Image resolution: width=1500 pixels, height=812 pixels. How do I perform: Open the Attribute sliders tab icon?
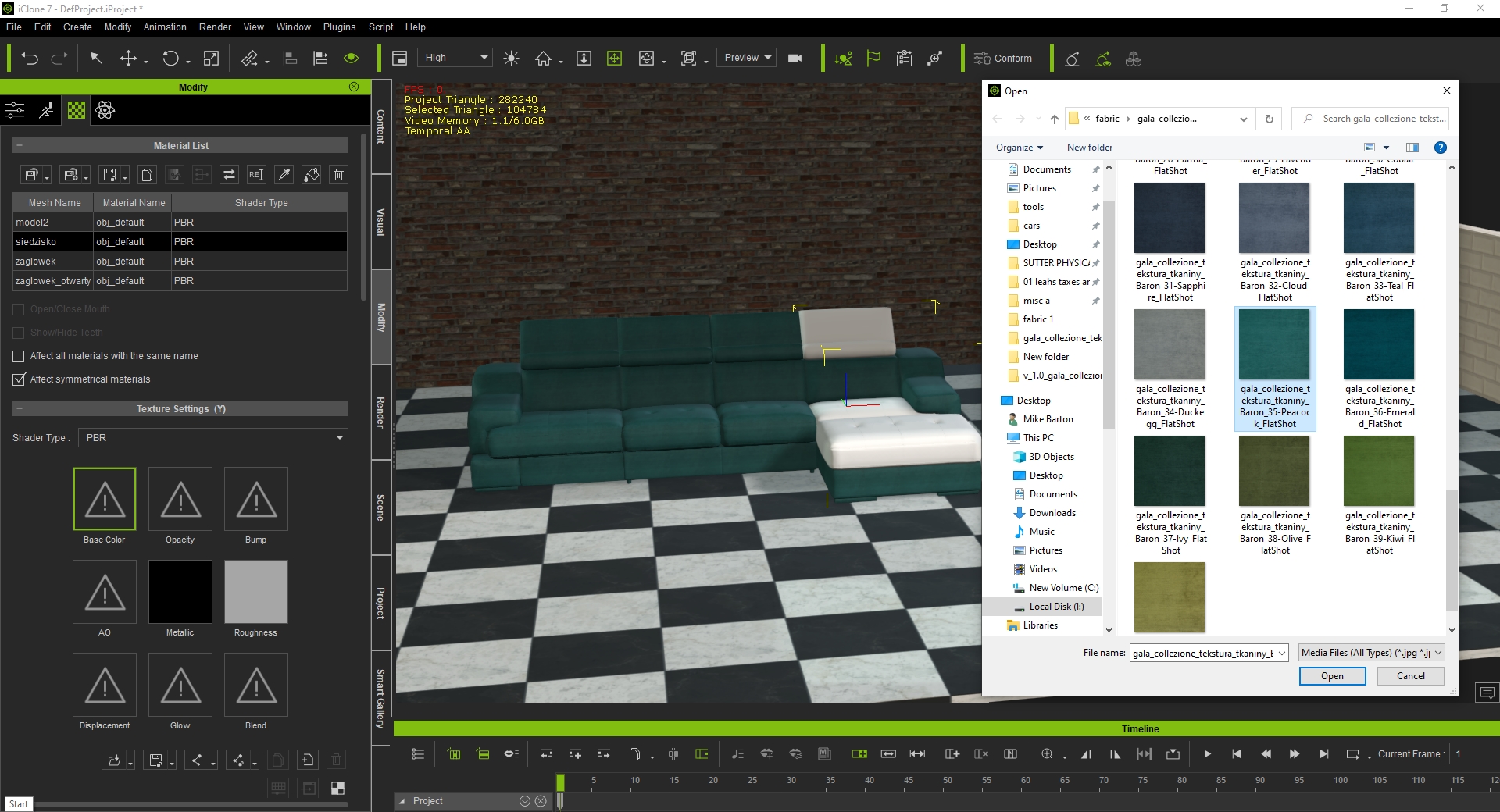[15, 110]
